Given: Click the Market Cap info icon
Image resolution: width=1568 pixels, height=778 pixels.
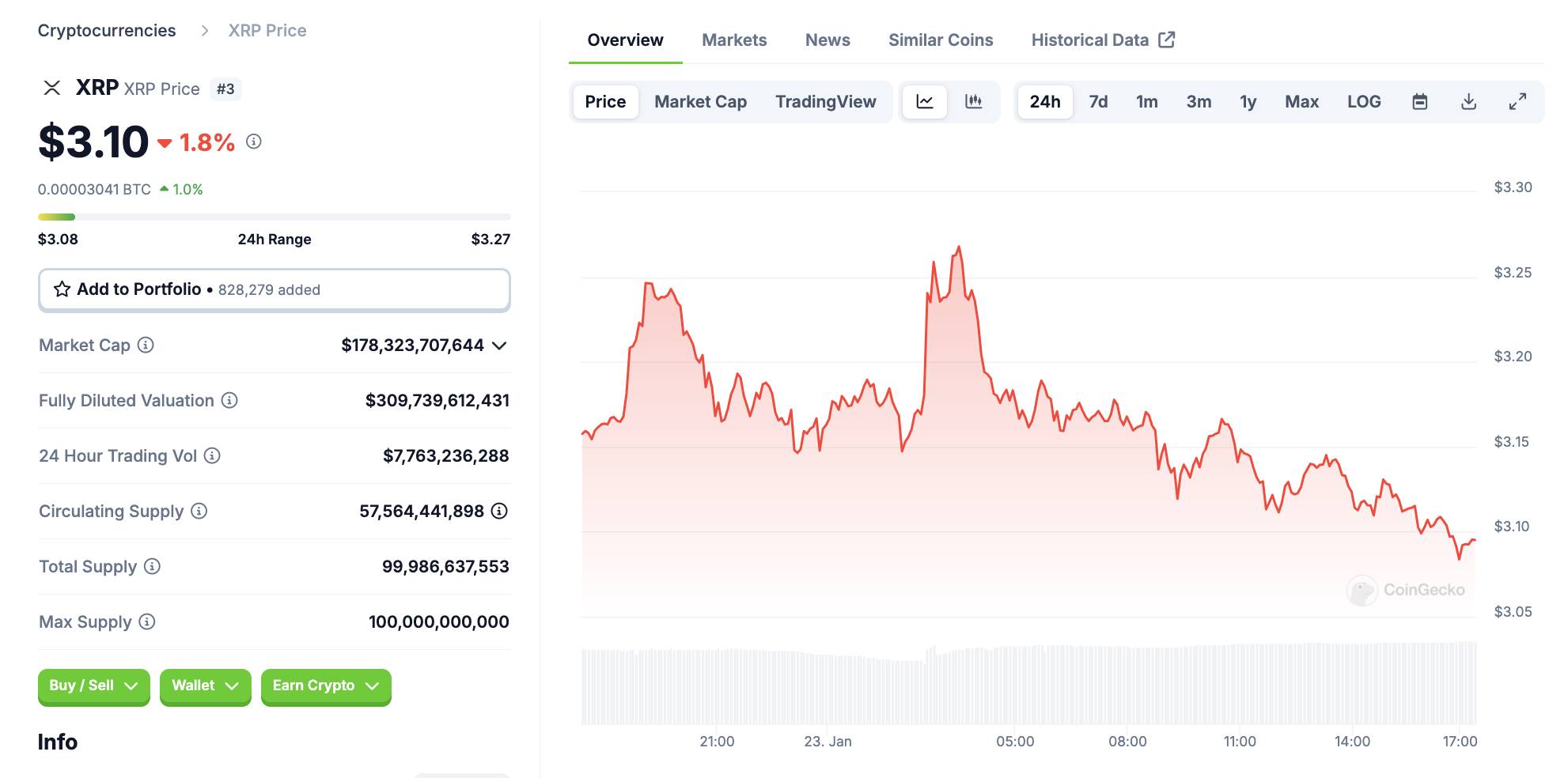Looking at the screenshot, I should click(x=146, y=345).
